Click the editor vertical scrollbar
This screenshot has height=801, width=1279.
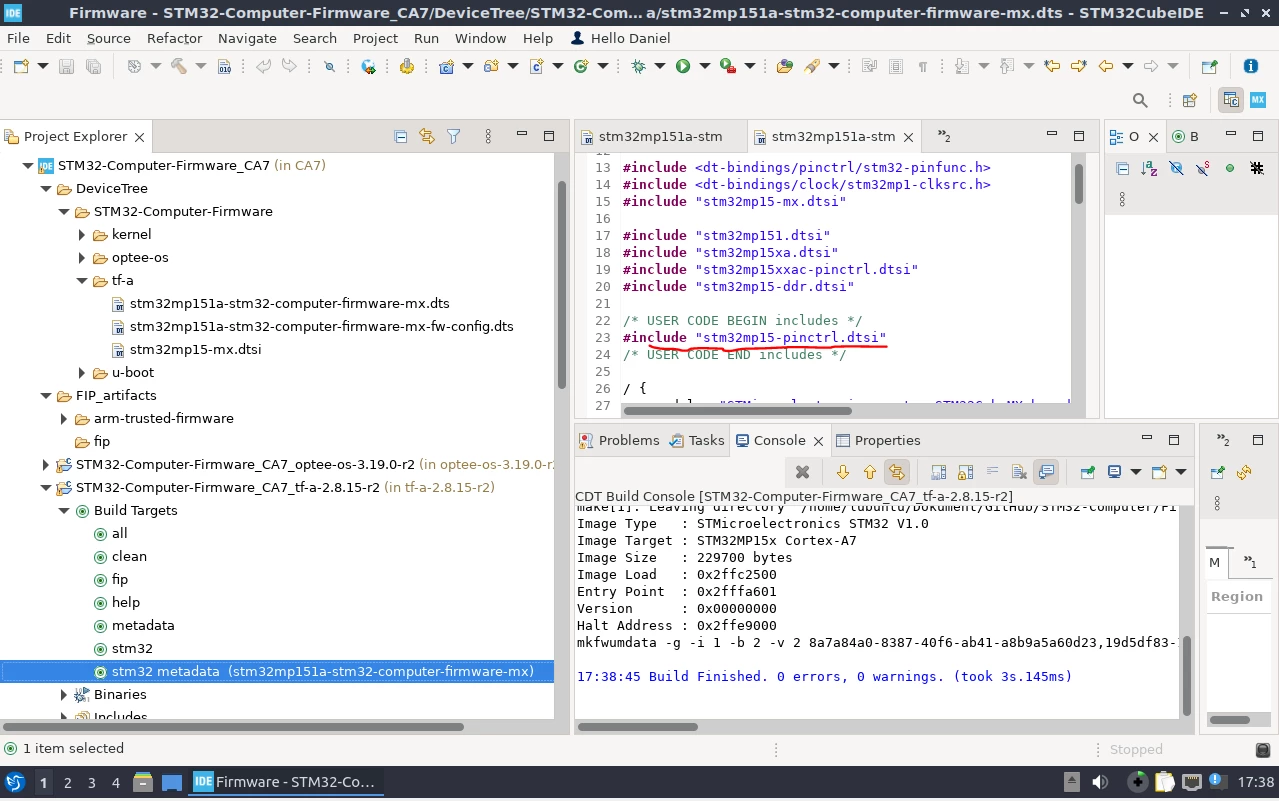[1079, 184]
